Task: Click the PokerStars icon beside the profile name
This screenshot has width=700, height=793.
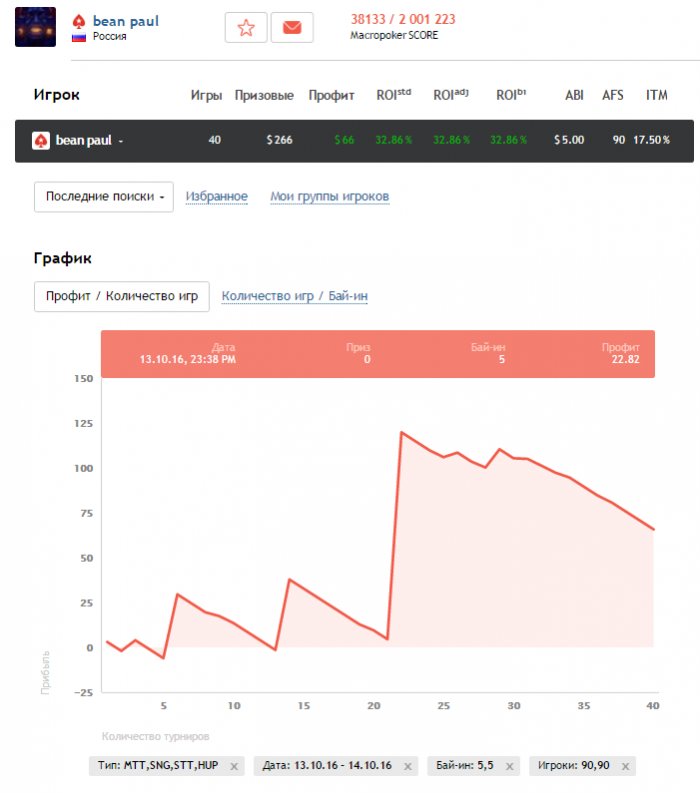Action: [79, 21]
